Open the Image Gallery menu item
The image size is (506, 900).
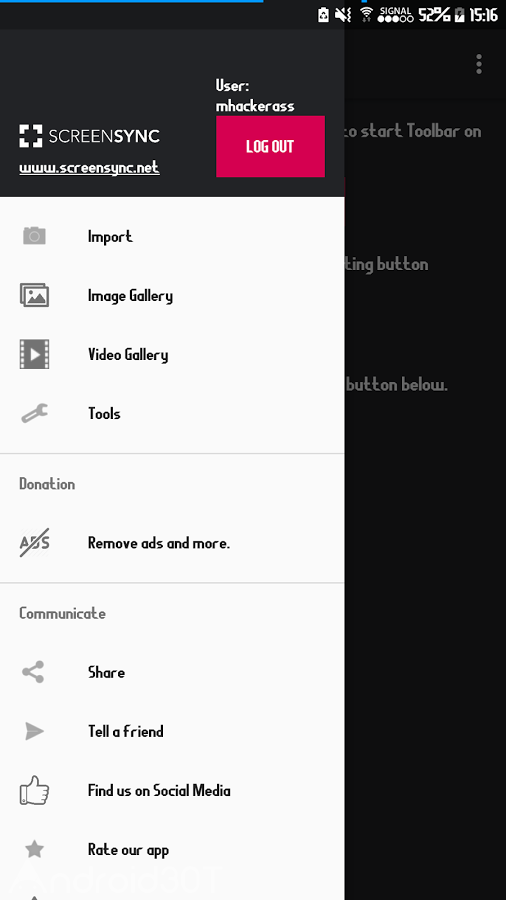pos(172,295)
